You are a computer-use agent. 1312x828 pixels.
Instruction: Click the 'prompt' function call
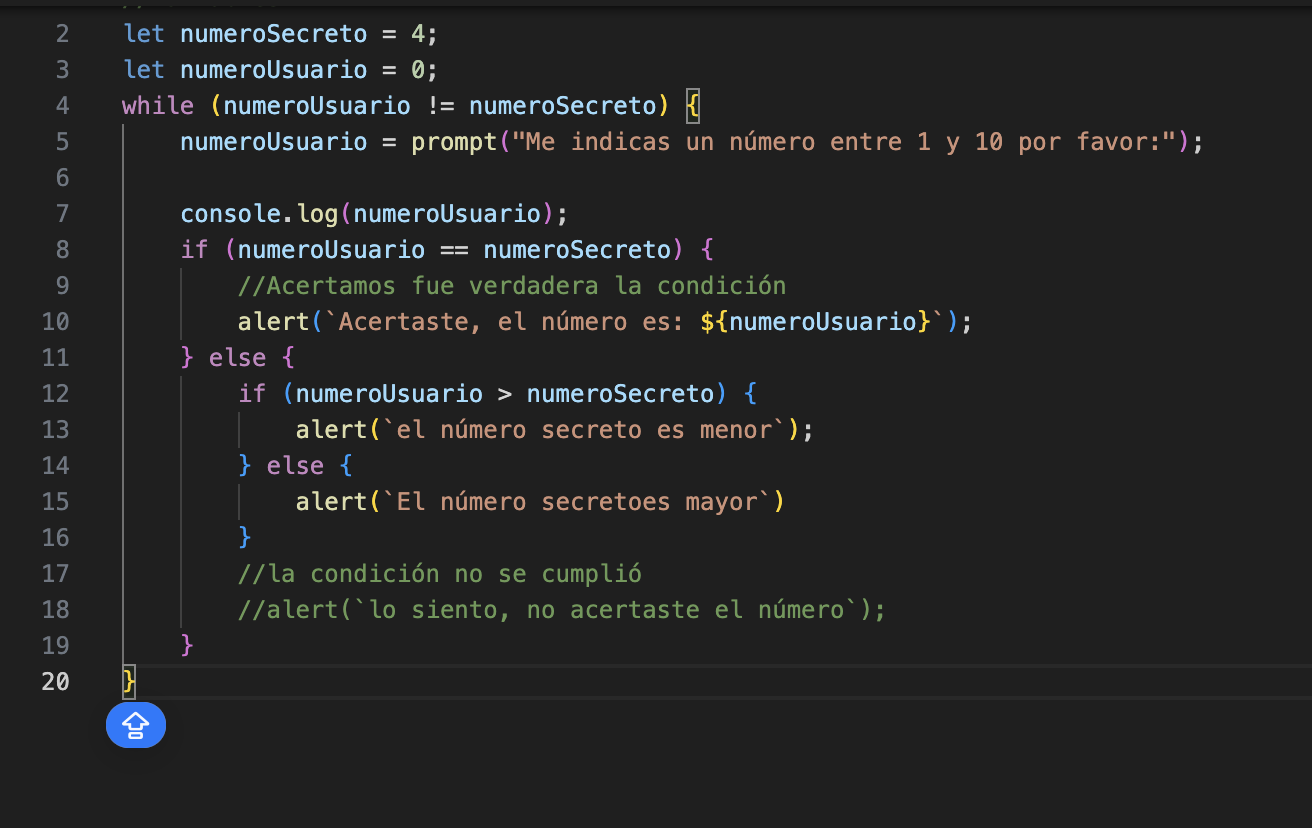pos(454,142)
